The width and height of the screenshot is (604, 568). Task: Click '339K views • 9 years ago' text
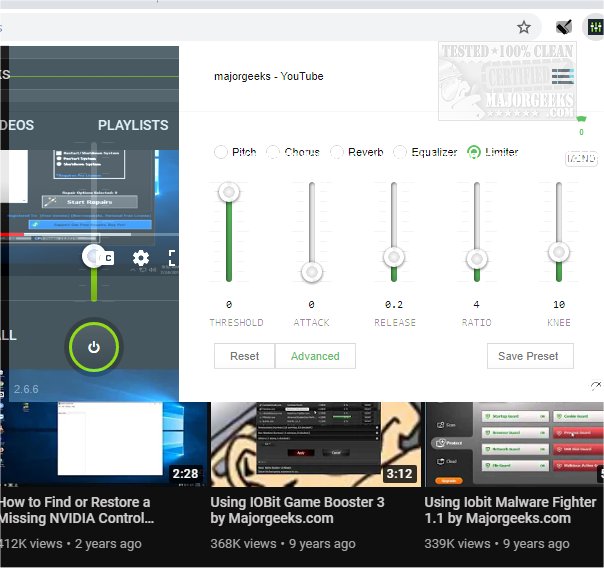[497, 544]
